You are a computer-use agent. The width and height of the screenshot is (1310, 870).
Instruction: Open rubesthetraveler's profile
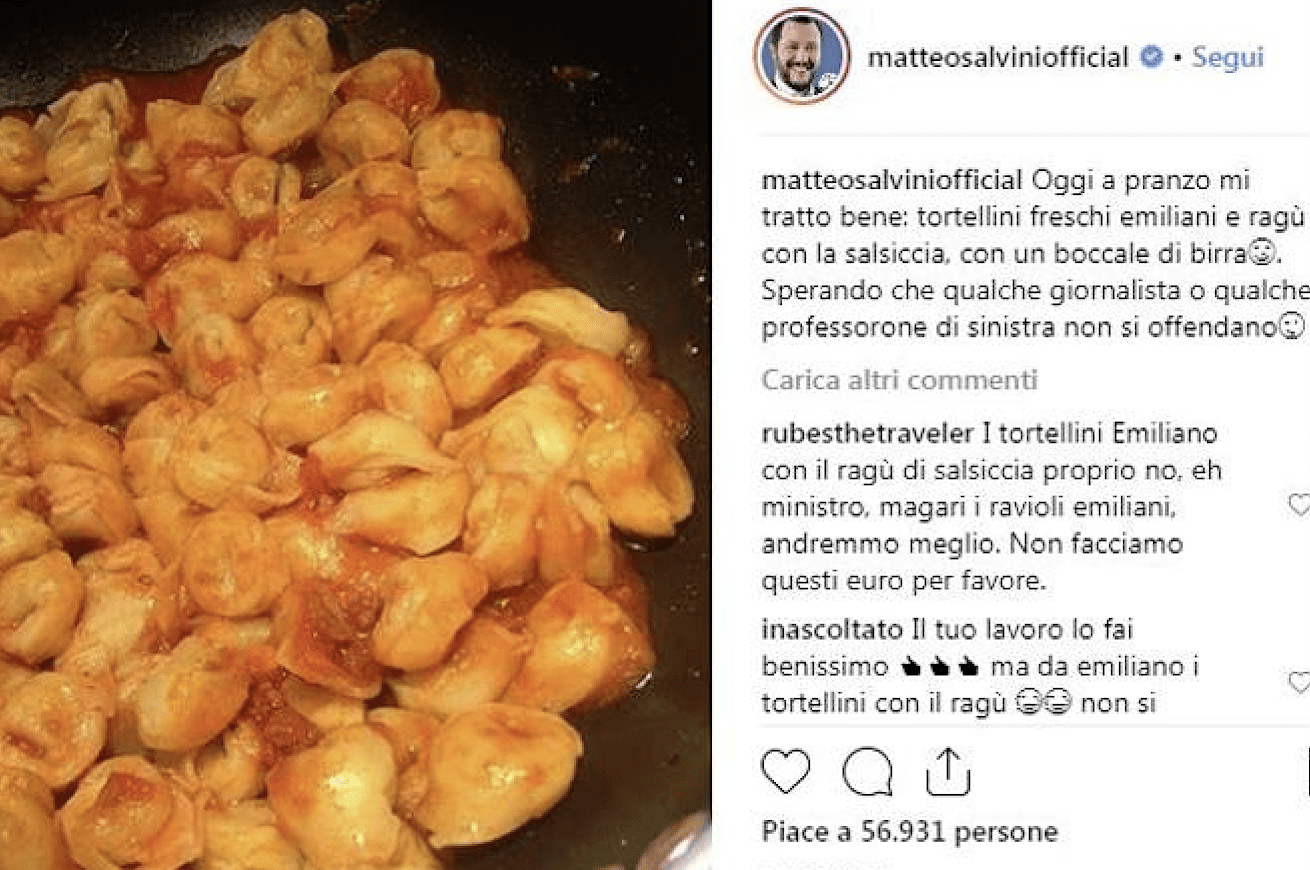coord(868,435)
